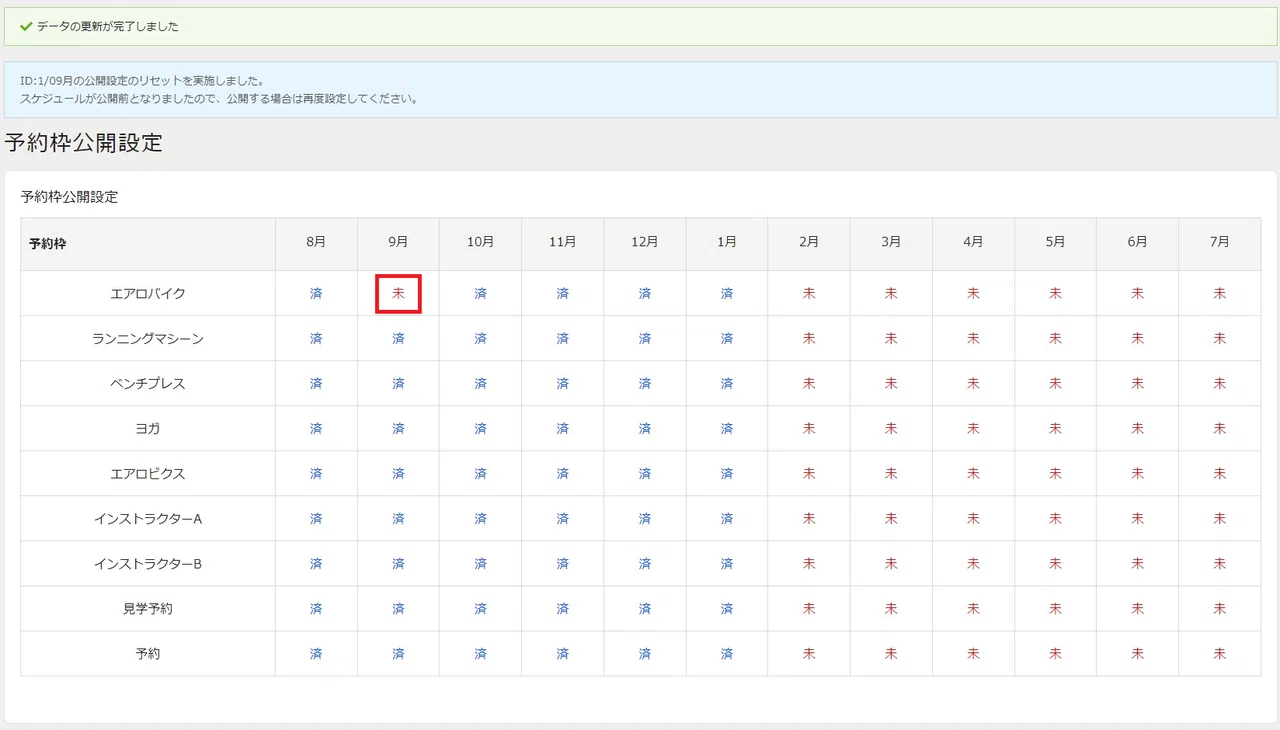Click the 予約枠 column header

click(x=48, y=244)
